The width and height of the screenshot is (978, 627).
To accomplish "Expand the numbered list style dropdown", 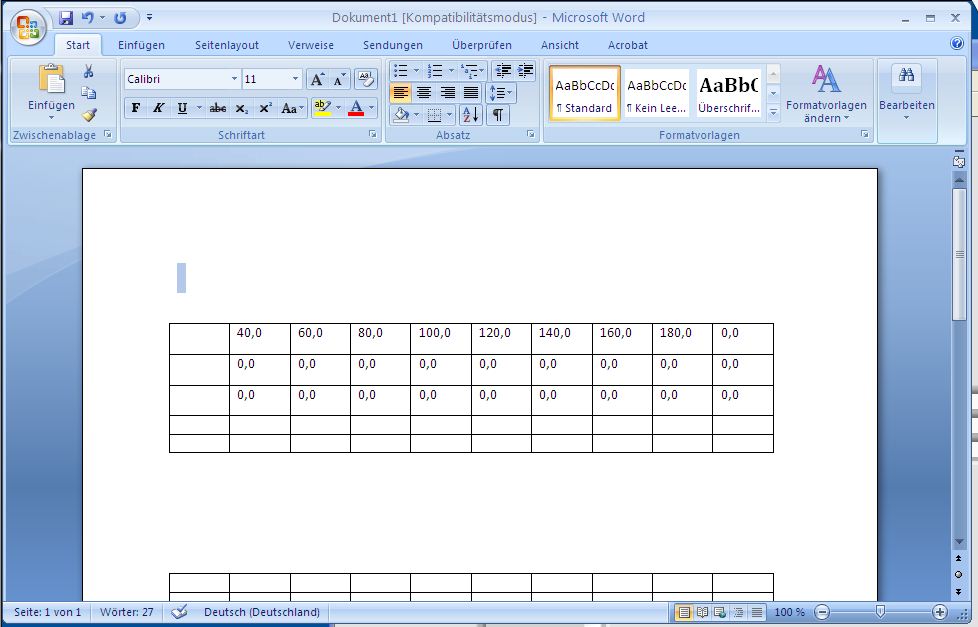I will (x=451, y=70).
